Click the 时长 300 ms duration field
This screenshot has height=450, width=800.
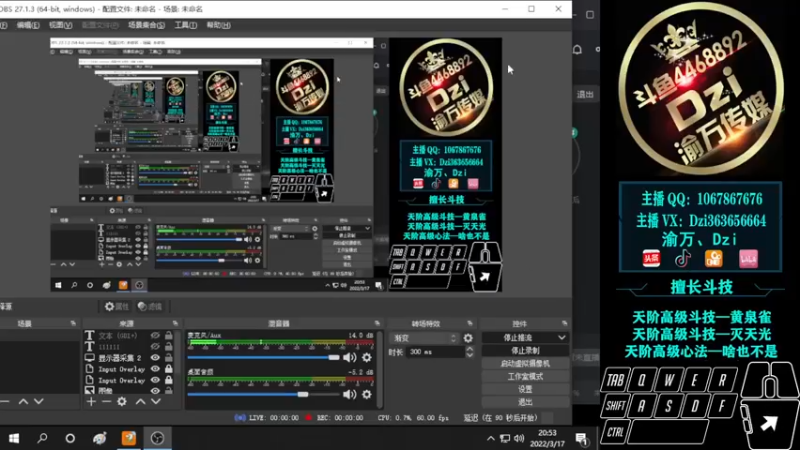coord(435,352)
